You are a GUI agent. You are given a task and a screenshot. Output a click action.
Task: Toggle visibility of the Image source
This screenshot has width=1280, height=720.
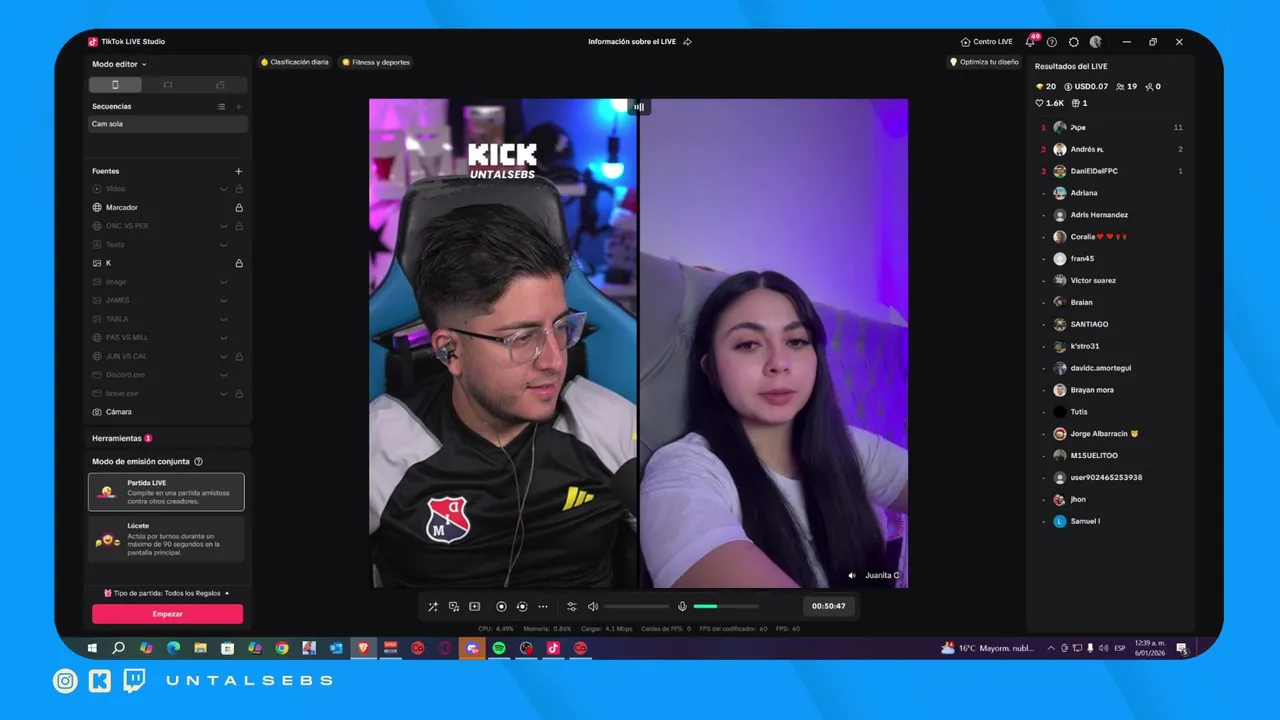click(x=223, y=282)
